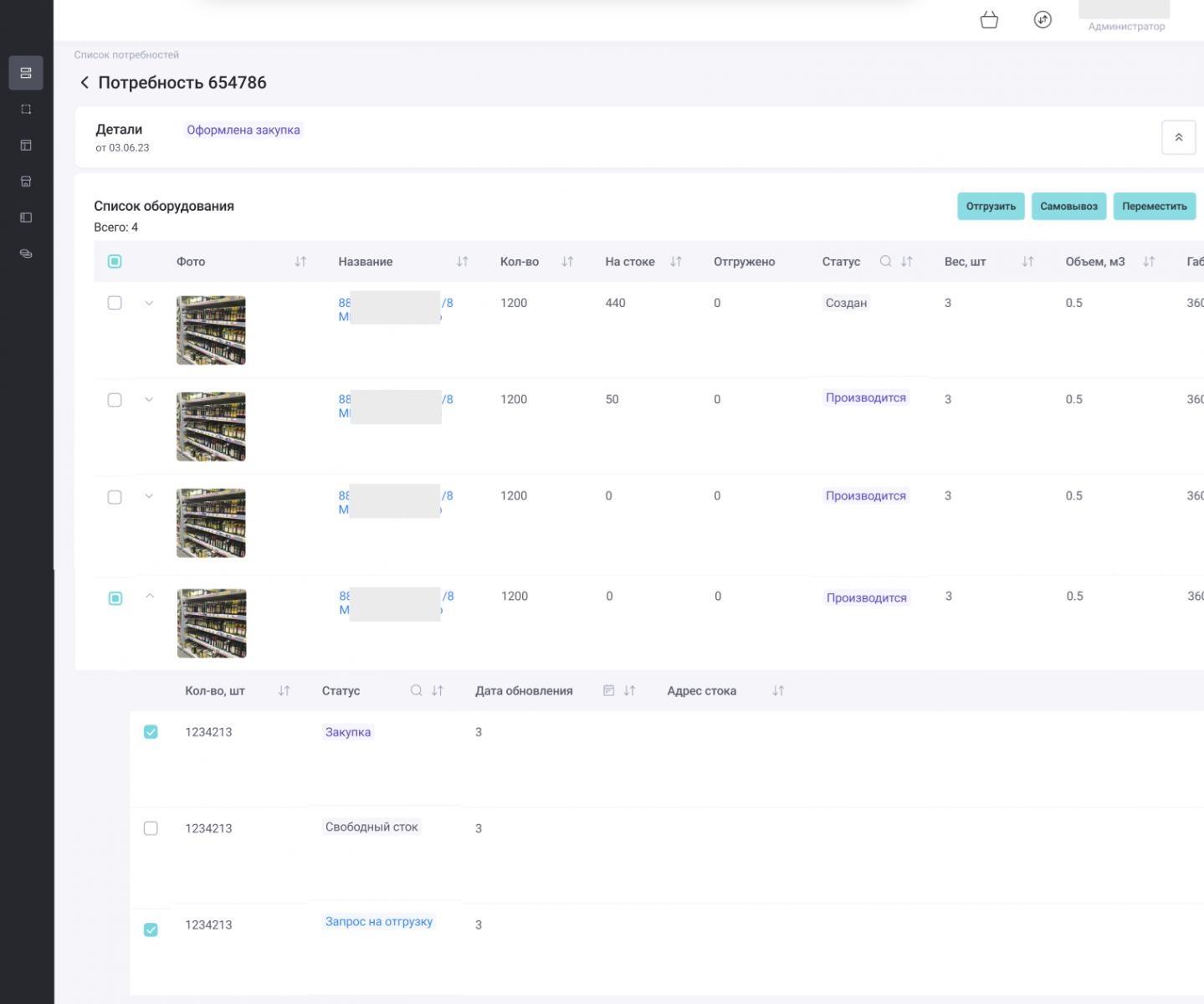Check the Свободный сток row checkbox
This screenshot has width=1204, height=1004.
point(151,828)
